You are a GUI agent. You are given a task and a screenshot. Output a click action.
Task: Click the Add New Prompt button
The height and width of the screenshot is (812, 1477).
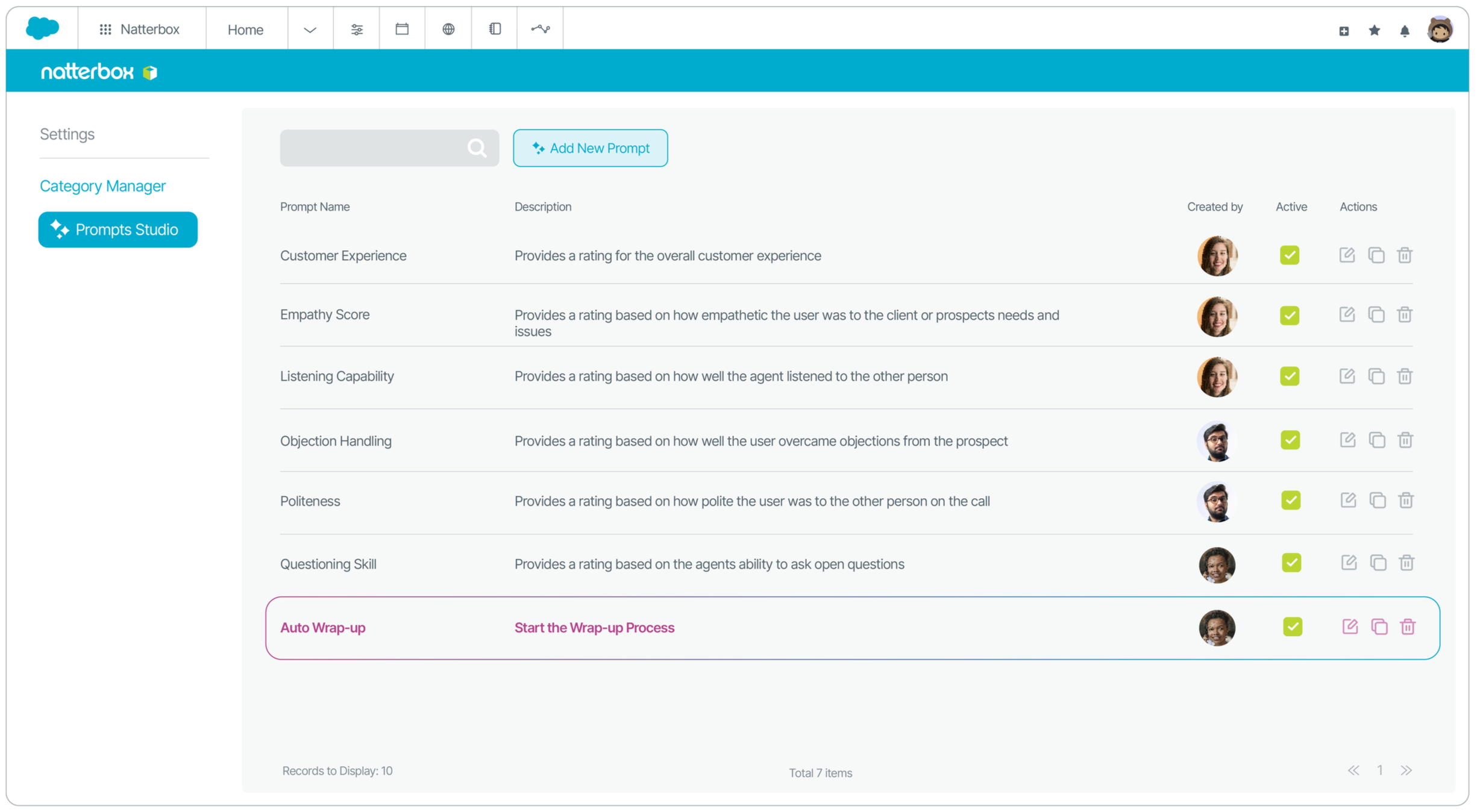tap(590, 148)
